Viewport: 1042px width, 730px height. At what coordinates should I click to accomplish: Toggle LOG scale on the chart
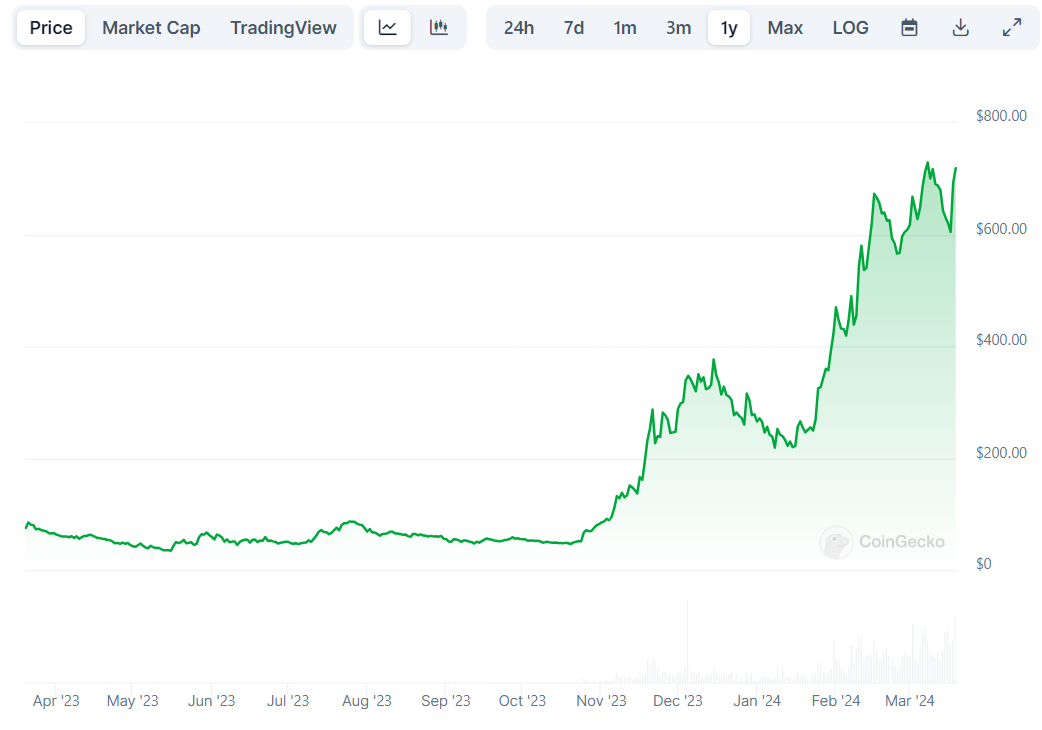point(850,28)
